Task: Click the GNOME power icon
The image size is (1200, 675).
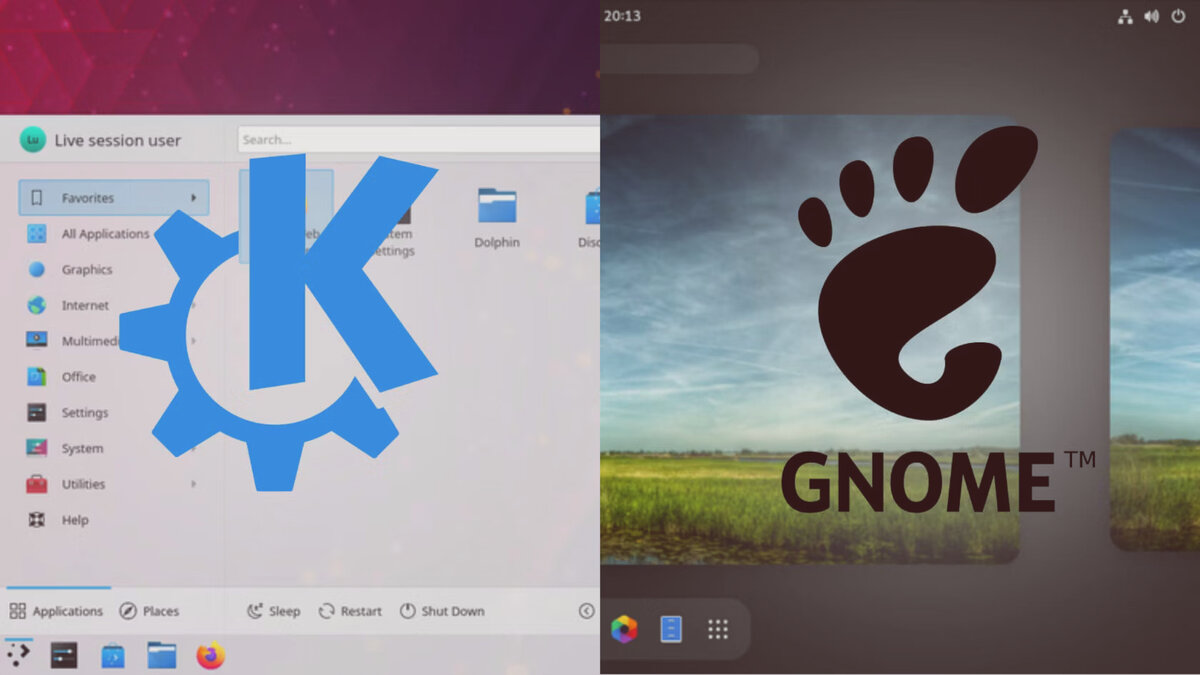Action: pos(1178,16)
